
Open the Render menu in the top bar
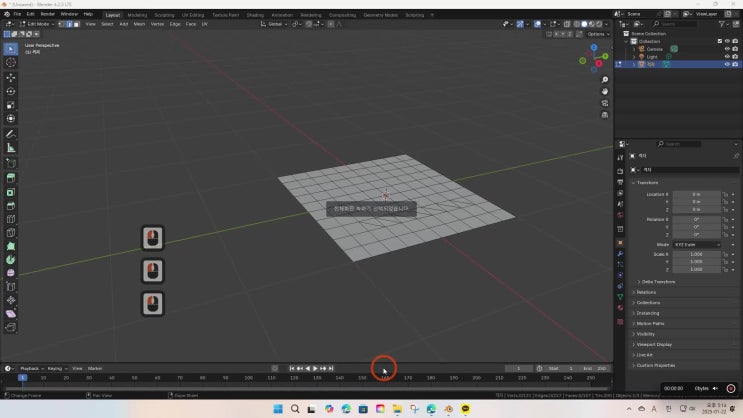pyautogui.click(x=50, y=14)
